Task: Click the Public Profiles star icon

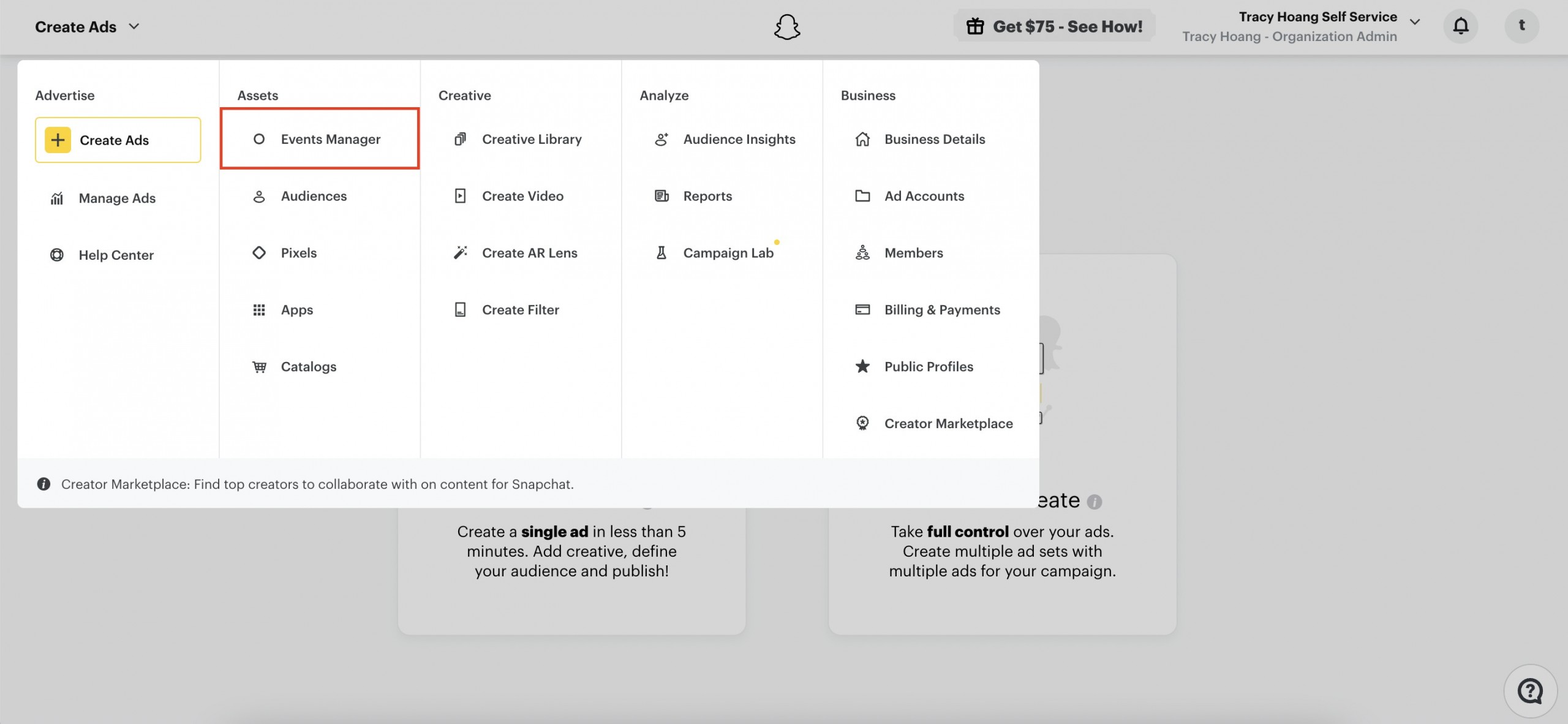Action: (x=862, y=367)
